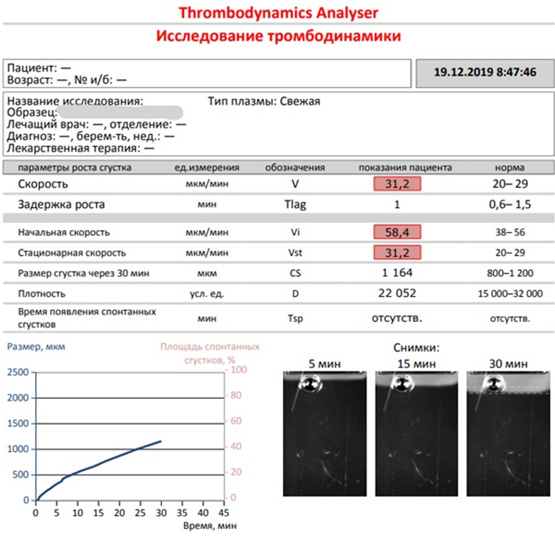Click the norm '0,6– 1,5'
Screen dimensions: 555x541
(x=510, y=204)
